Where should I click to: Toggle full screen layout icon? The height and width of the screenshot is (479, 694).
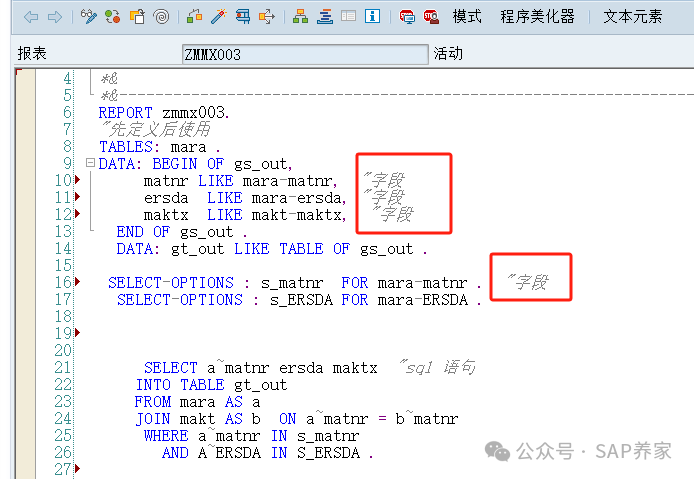[x=349, y=17]
